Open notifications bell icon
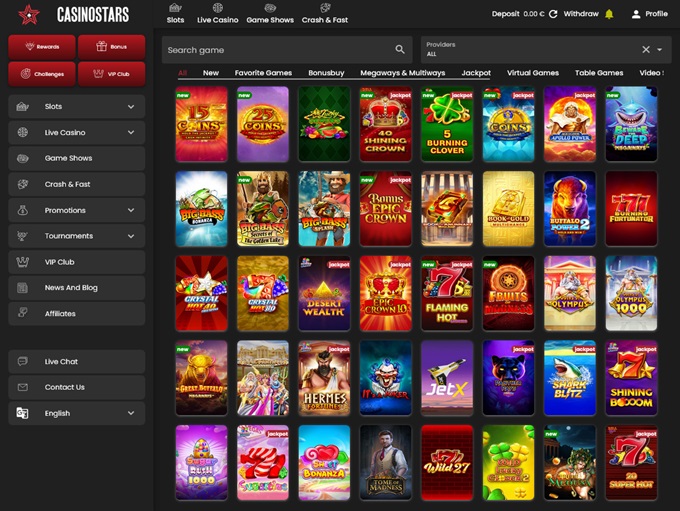680x511 pixels. click(609, 14)
